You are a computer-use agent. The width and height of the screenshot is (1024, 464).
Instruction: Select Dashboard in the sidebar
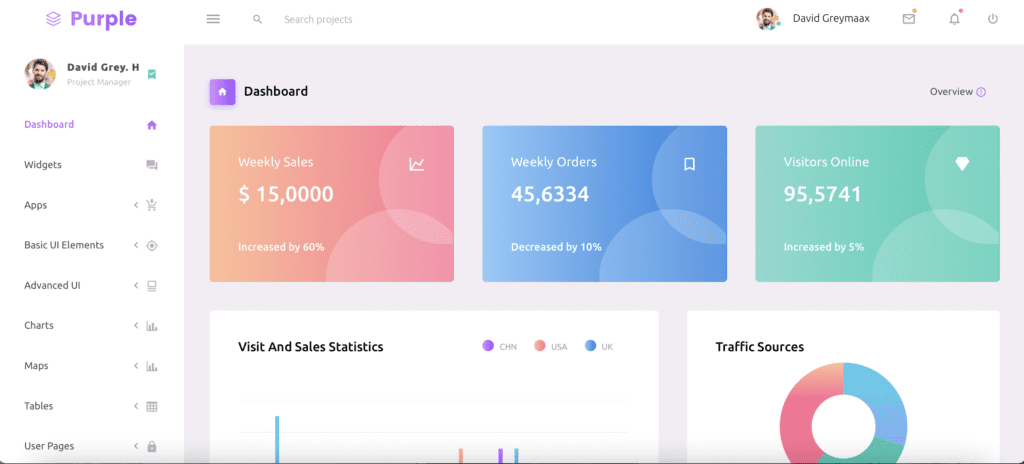tap(49, 124)
